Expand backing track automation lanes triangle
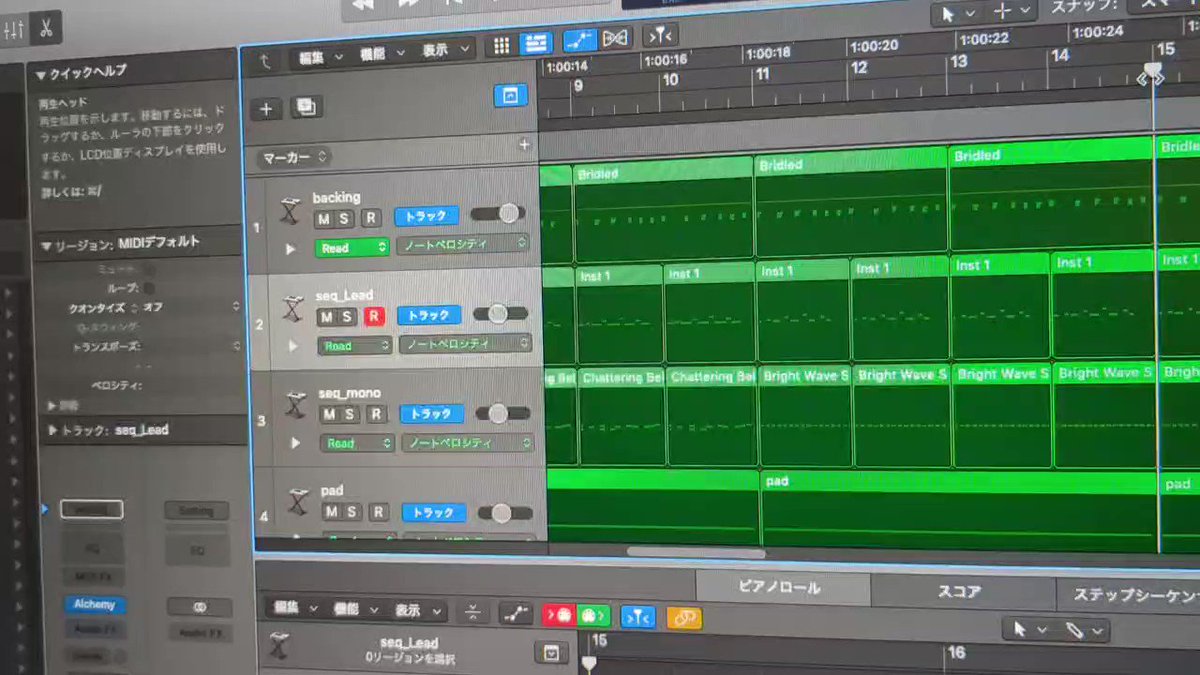The height and width of the screenshot is (675, 1200). point(291,249)
